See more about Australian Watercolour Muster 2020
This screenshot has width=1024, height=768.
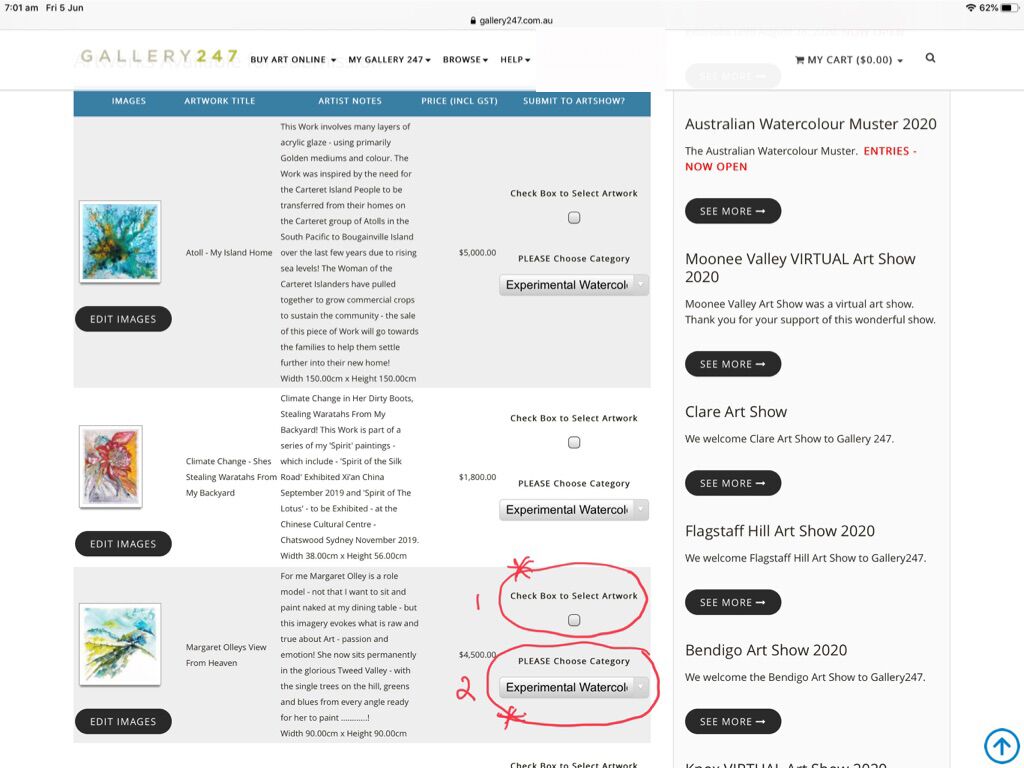733,211
